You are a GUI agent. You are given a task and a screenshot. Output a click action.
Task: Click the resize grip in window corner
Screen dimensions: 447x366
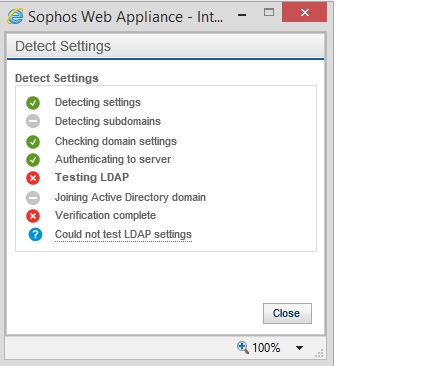[x=319, y=353]
